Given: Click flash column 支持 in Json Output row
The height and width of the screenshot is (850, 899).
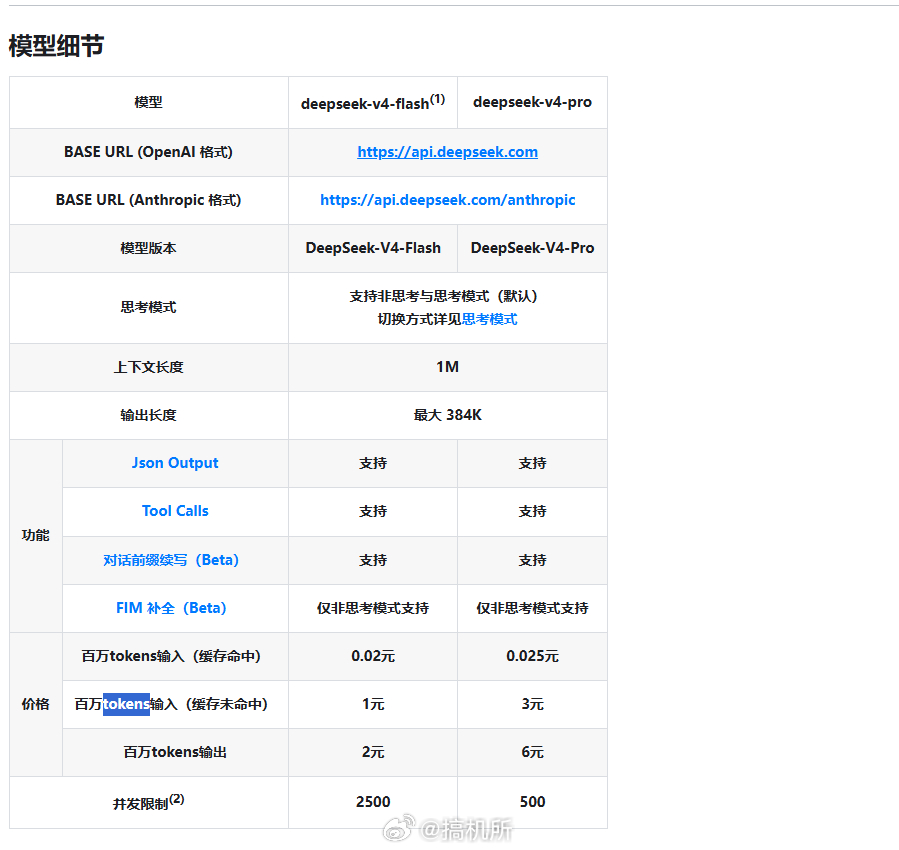Looking at the screenshot, I should pos(373,463).
